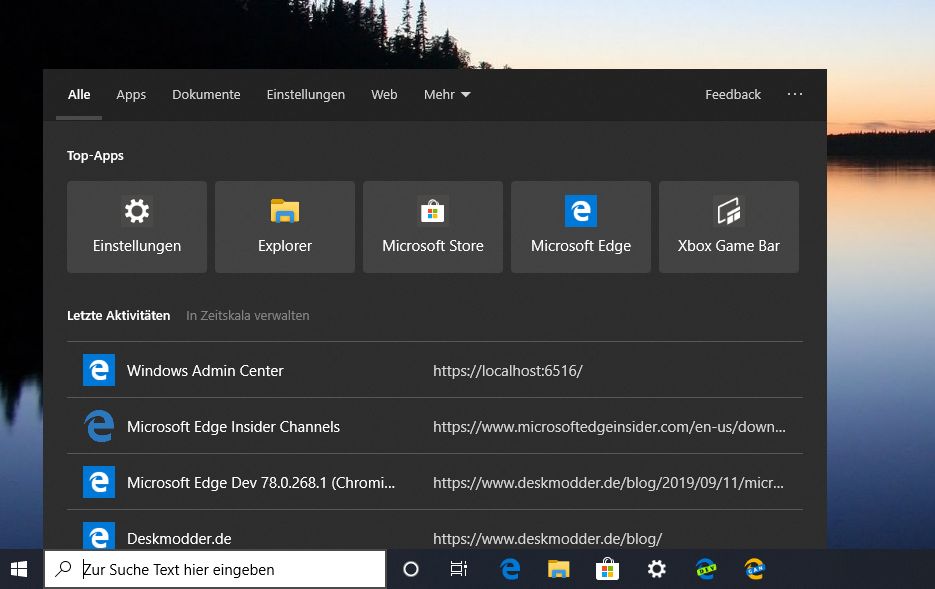Open the Einstellungen top app tile
The image size is (935, 589).
pos(137,227)
